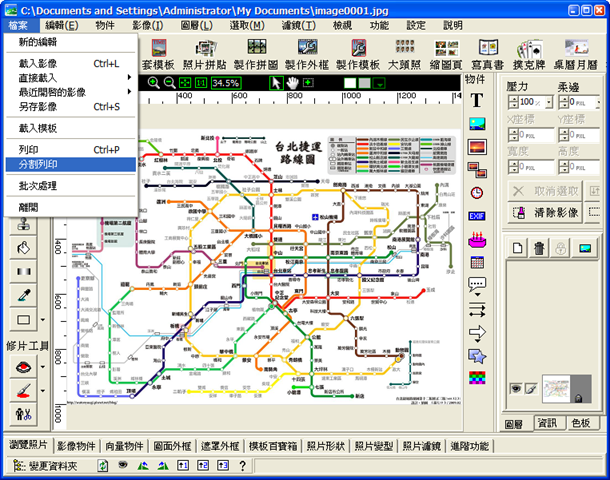
Task: Click the delete layer trash icon
Action: [x=539, y=248]
